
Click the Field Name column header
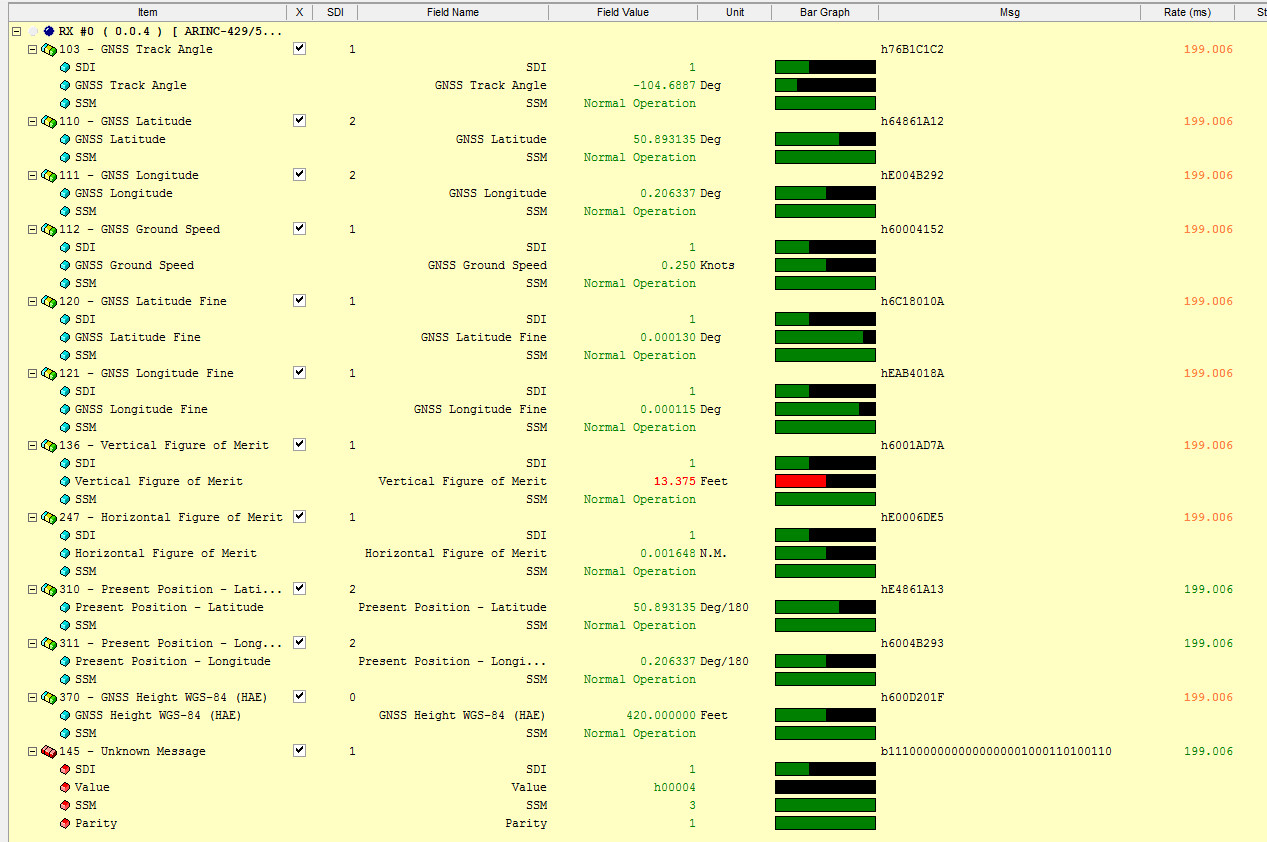point(452,12)
